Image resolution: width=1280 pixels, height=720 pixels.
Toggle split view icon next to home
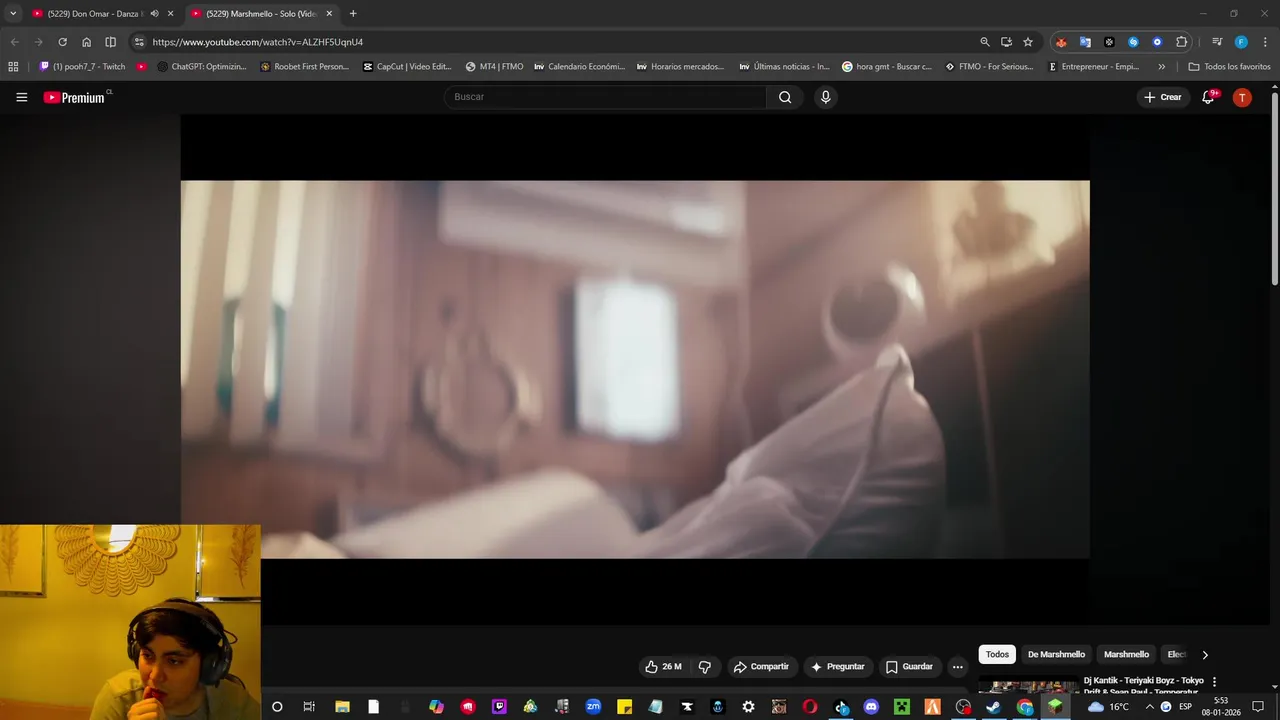click(110, 42)
